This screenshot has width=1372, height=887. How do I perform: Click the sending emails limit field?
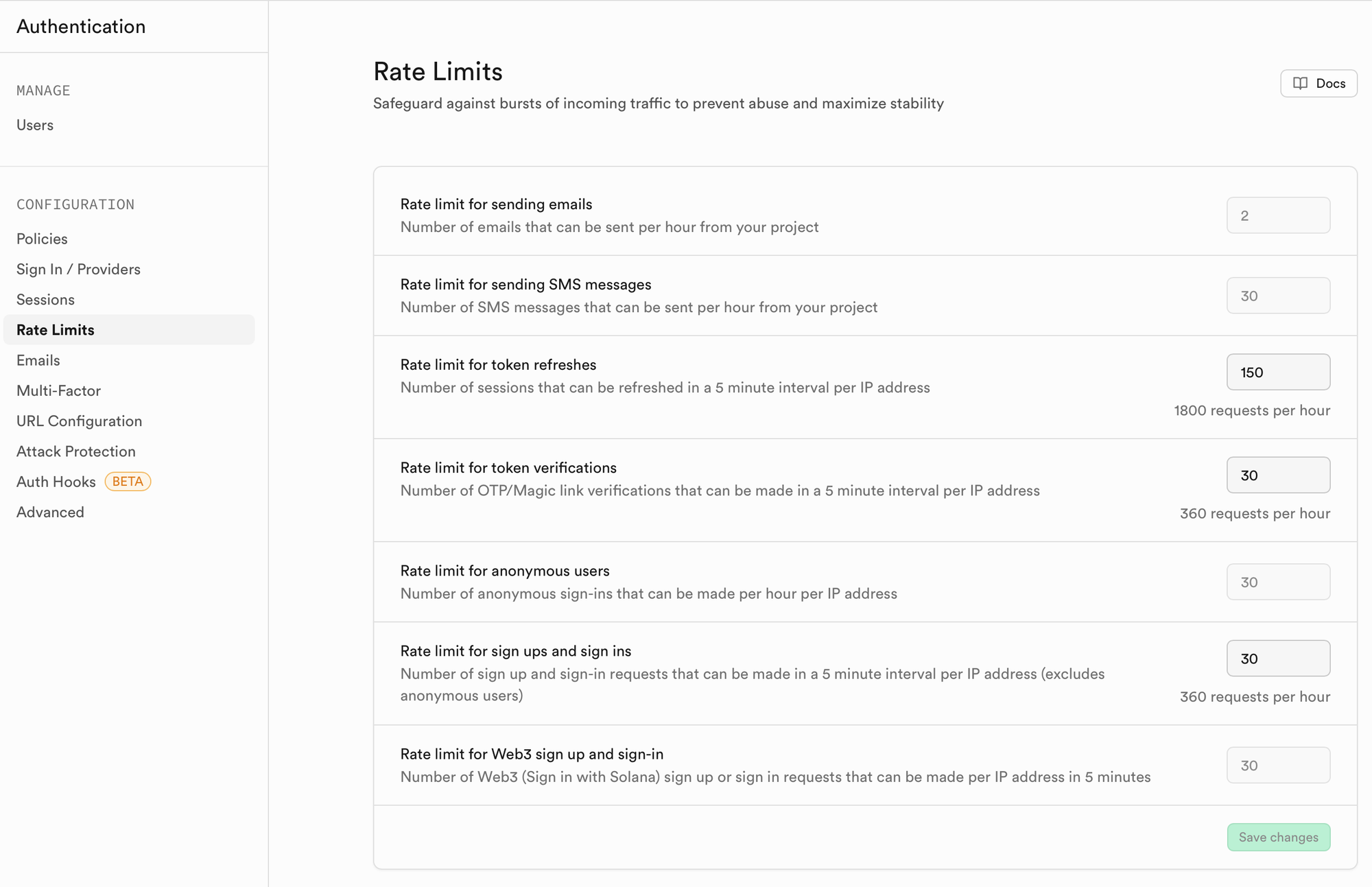pyautogui.click(x=1279, y=215)
